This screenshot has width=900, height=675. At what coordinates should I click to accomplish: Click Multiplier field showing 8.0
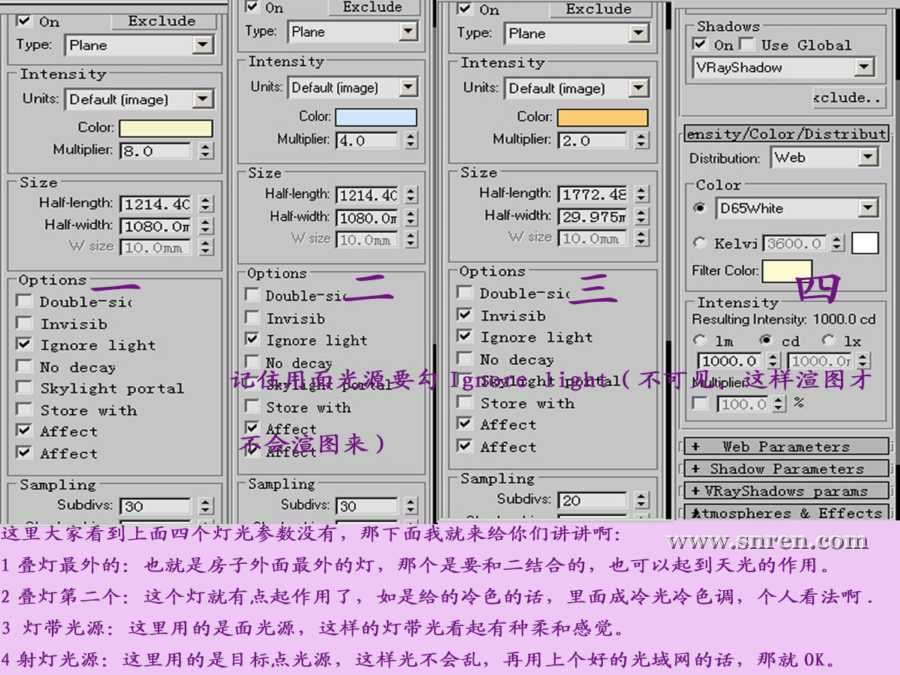click(155, 151)
